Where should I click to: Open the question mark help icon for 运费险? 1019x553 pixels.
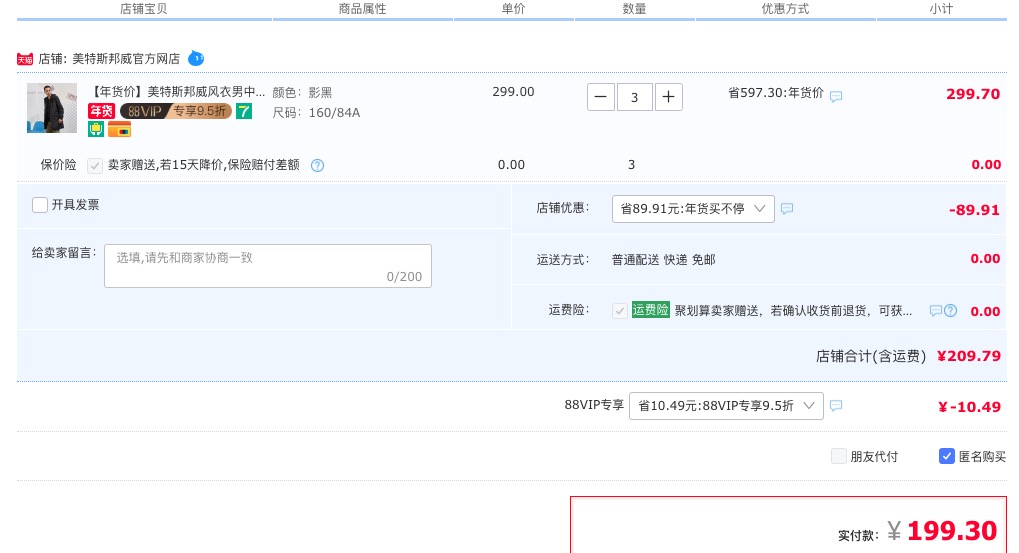951,311
